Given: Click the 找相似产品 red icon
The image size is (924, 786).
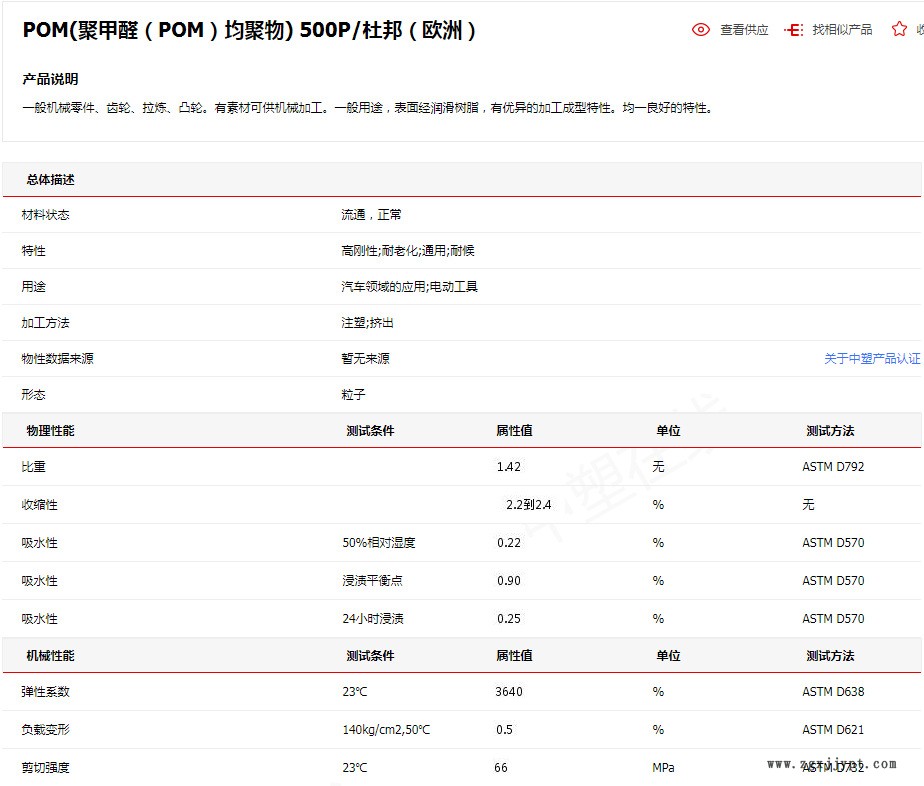Looking at the screenshot, I should [794, 29].
